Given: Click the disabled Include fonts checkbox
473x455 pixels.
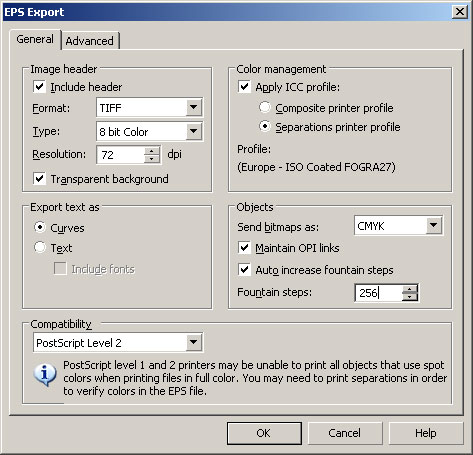Looking at the screenshot, I should click(x=60, y=269).
